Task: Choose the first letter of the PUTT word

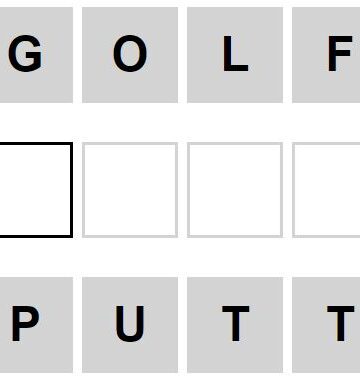Action: pos(36,325)
